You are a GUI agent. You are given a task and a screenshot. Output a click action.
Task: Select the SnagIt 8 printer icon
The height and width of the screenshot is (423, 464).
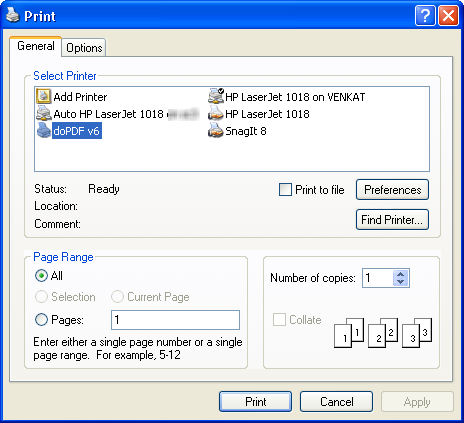tap(215, 130)
